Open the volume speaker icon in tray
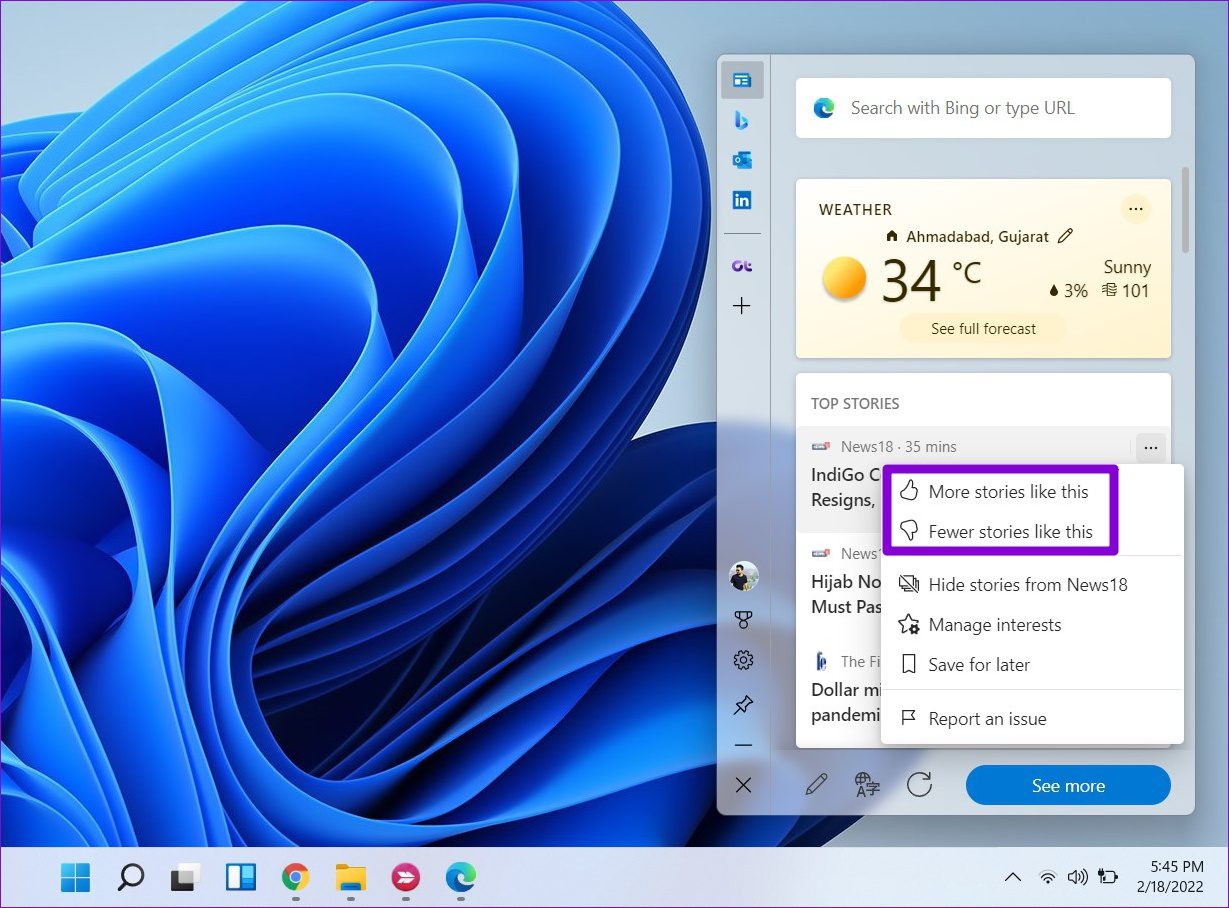The image size is (1229, 908). [1077, 877]
